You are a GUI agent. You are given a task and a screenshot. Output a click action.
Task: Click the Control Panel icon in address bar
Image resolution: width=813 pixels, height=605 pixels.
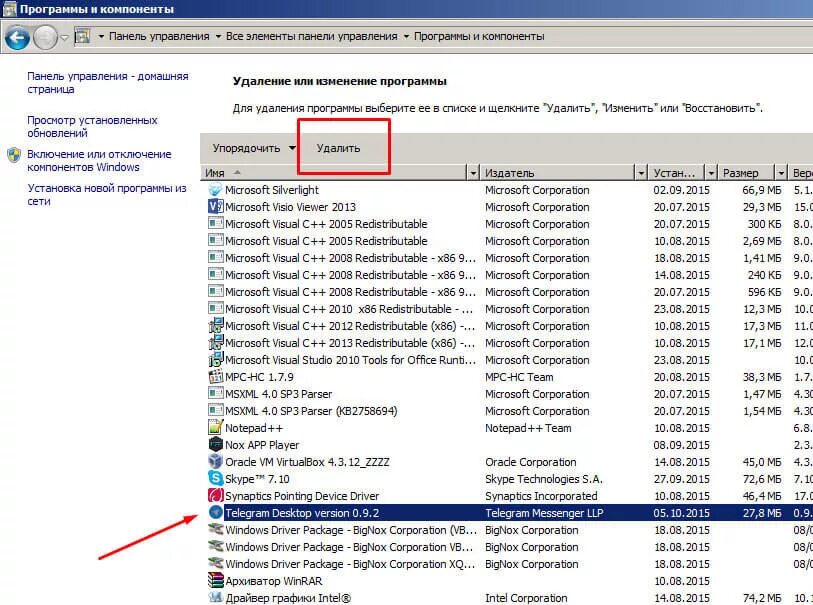(x=82, y=36)
